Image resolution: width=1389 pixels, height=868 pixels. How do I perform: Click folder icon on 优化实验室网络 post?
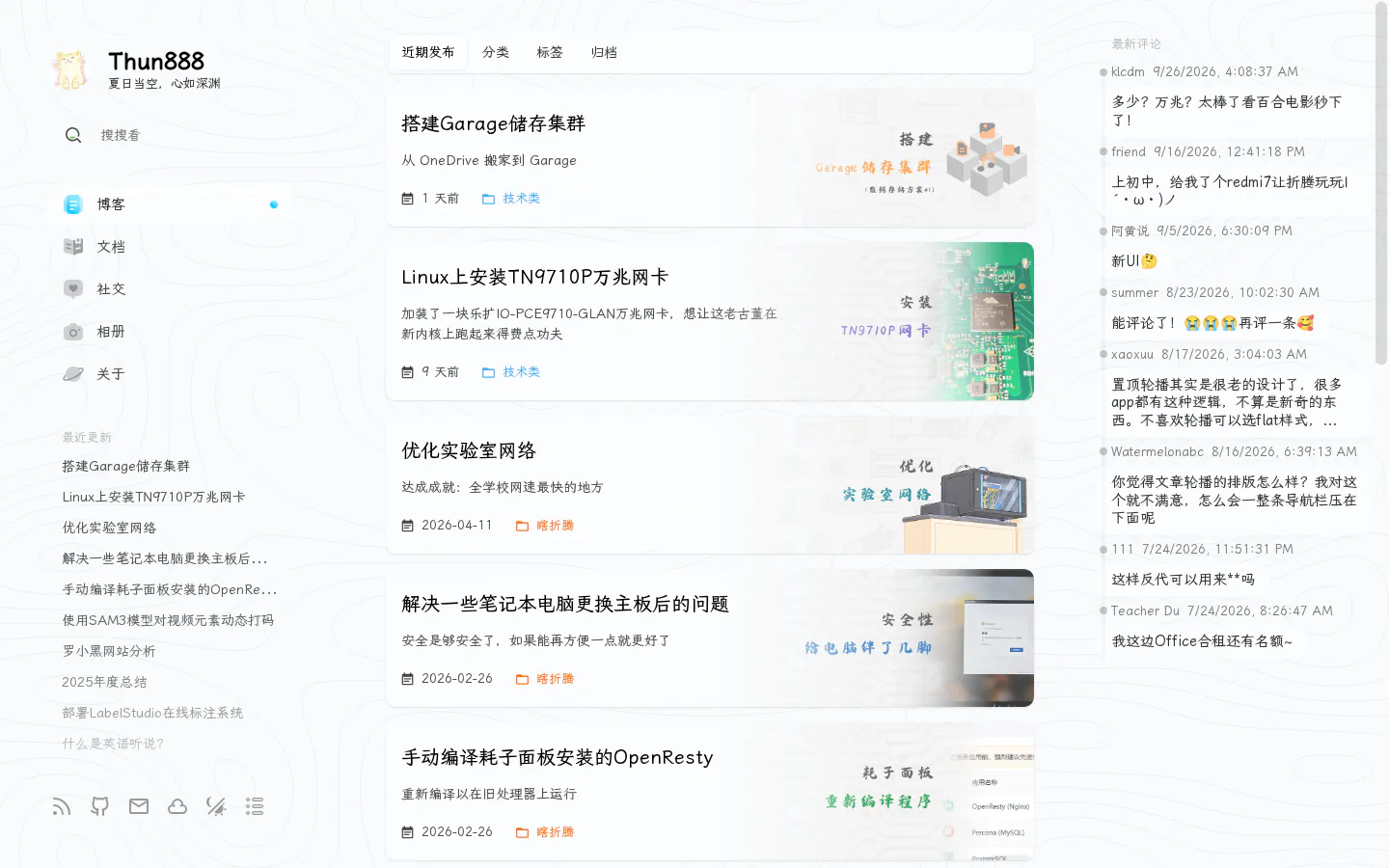pos(522,526)
